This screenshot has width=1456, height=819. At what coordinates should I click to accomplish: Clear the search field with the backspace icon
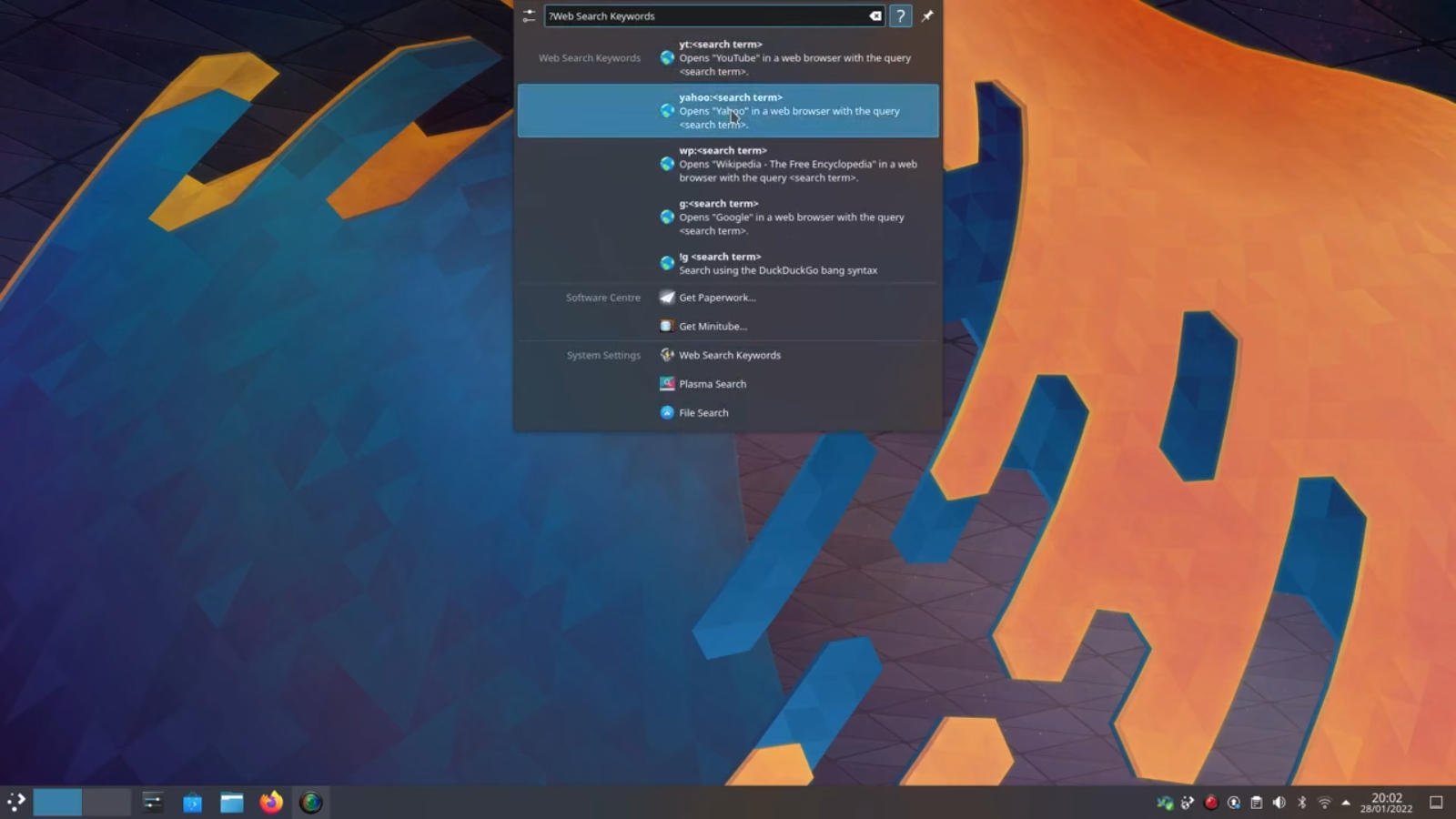point(873,15)
